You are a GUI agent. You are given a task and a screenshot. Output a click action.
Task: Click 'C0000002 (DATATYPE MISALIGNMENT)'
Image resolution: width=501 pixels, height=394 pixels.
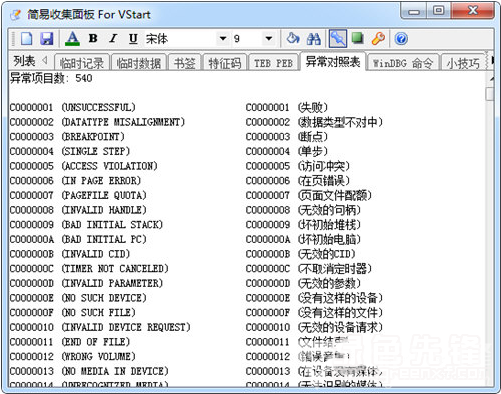(97, 122)
